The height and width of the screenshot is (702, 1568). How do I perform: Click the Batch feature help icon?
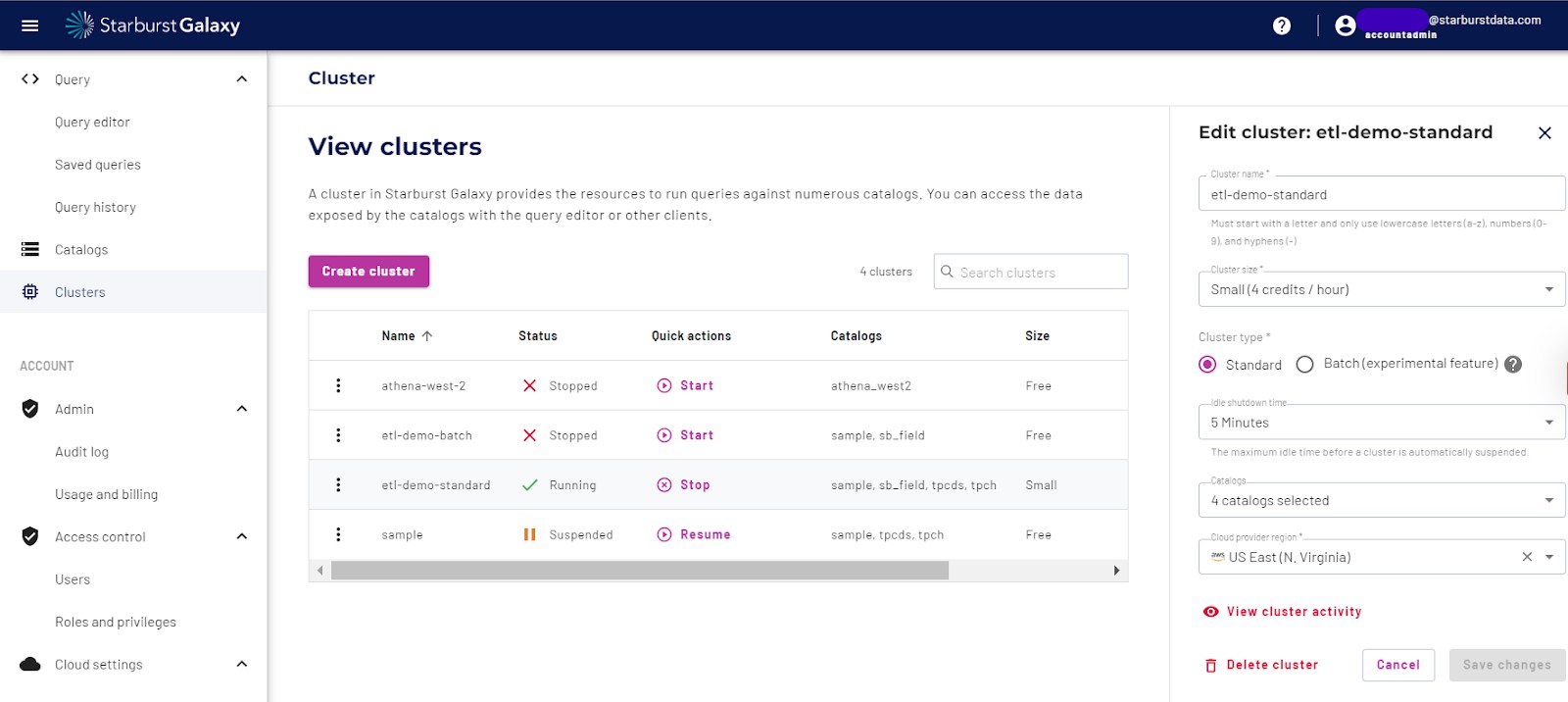tap(1513, 364)
